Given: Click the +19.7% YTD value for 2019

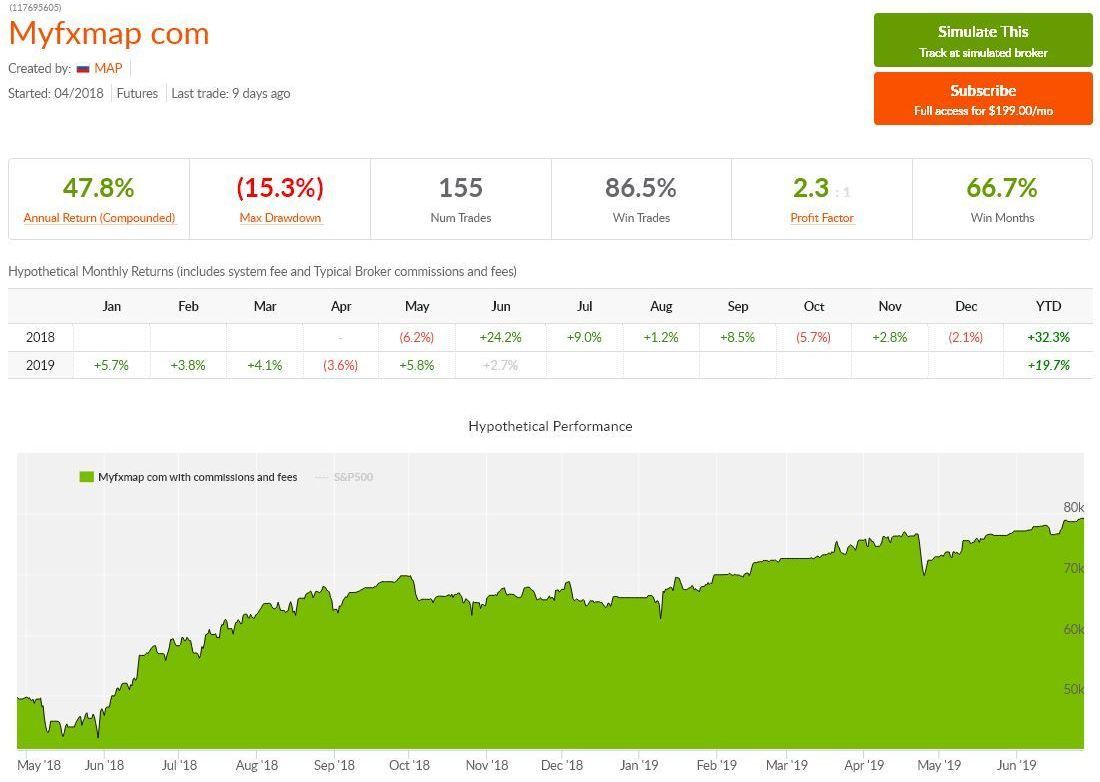Looking at the screenshot, I should 1048,365.
